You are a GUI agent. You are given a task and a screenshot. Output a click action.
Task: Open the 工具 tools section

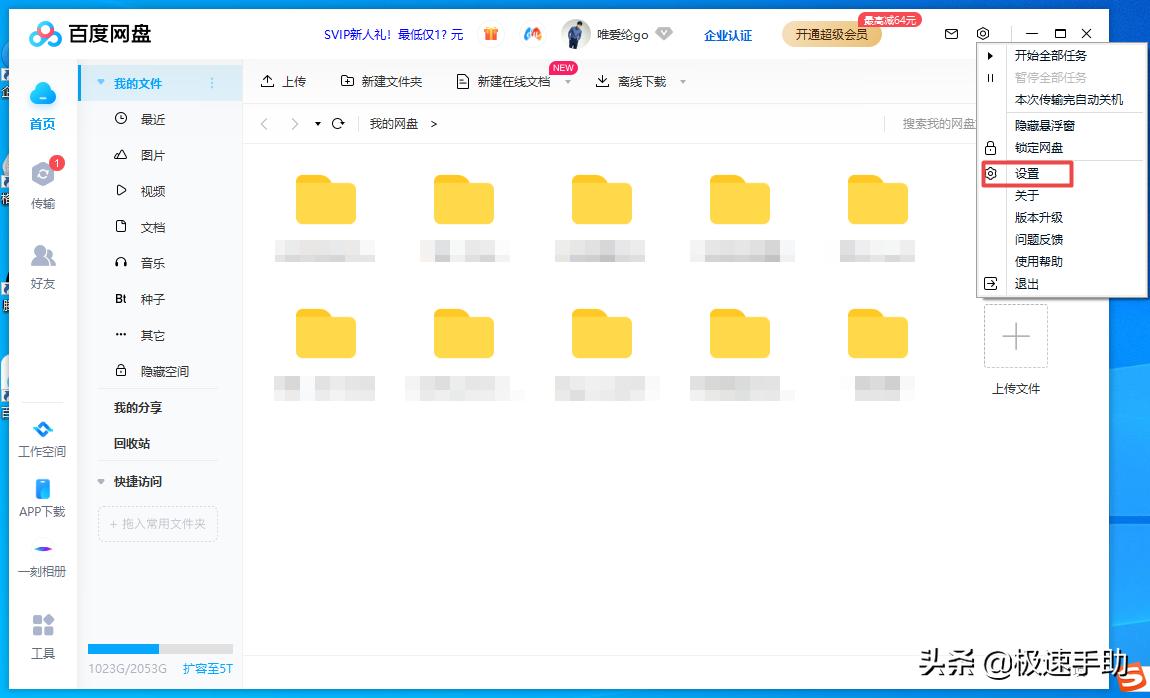[43, 636]
